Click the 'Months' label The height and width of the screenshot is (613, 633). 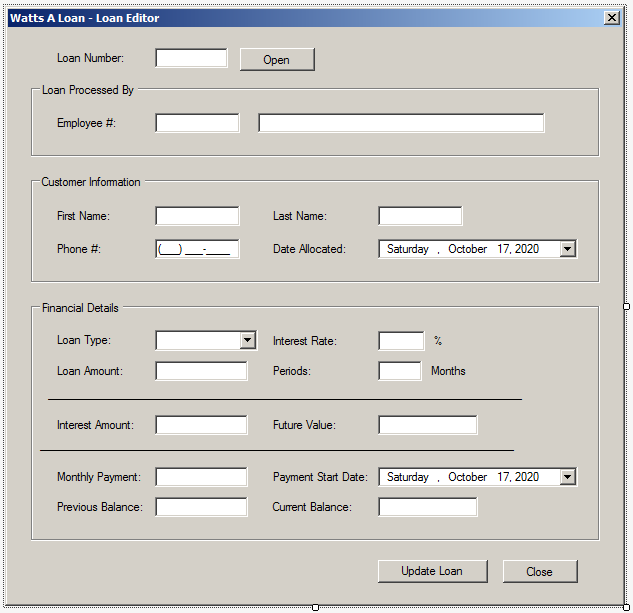pos(448,371)
